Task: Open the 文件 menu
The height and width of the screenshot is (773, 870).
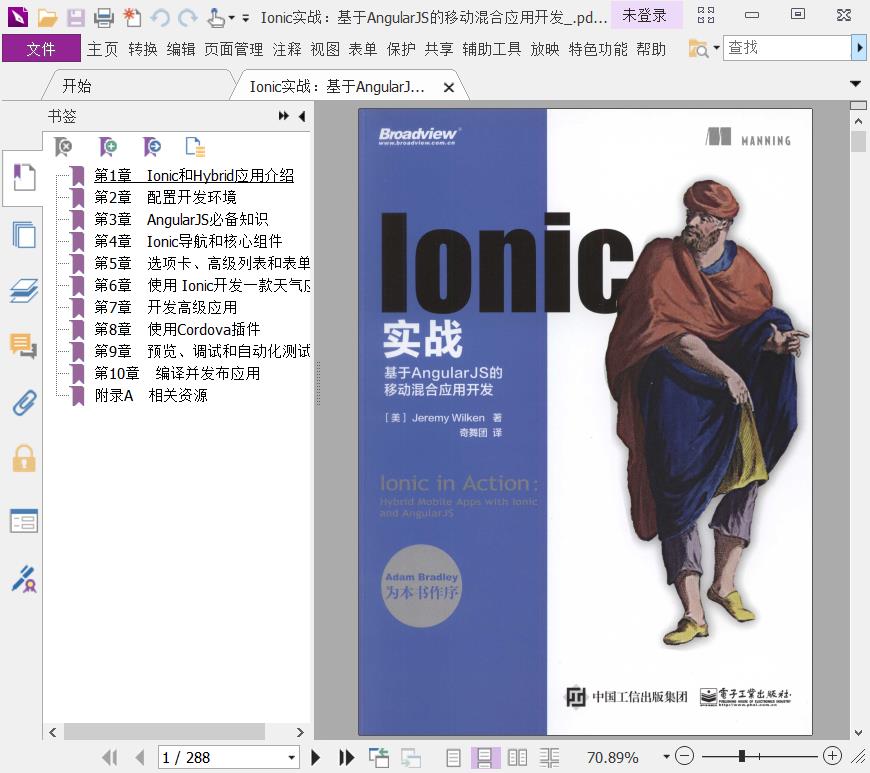Action: click(x=41, y=49)
